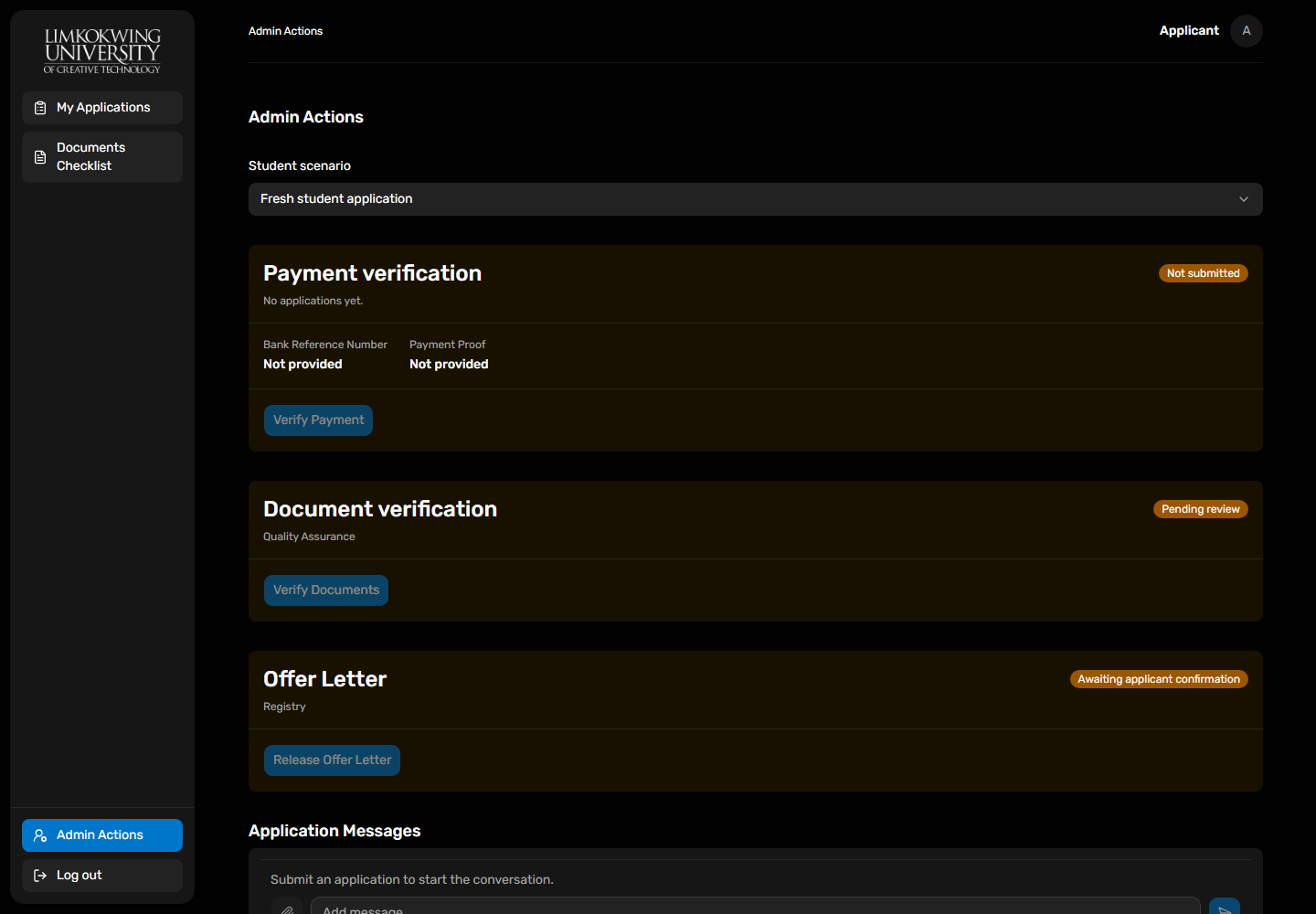Select Admin Actions sidebar item
Viewport: 1316px width, 914px height.
102,835
